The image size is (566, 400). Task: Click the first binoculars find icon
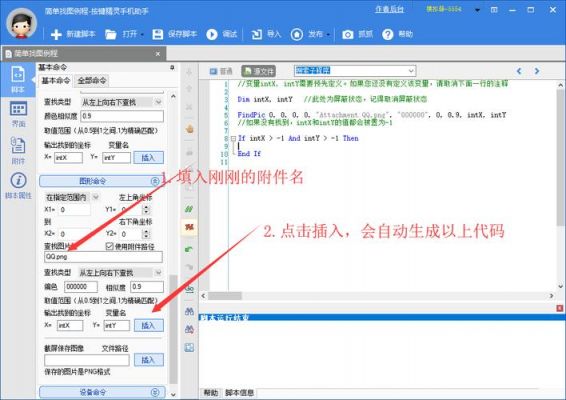(190, 311)
